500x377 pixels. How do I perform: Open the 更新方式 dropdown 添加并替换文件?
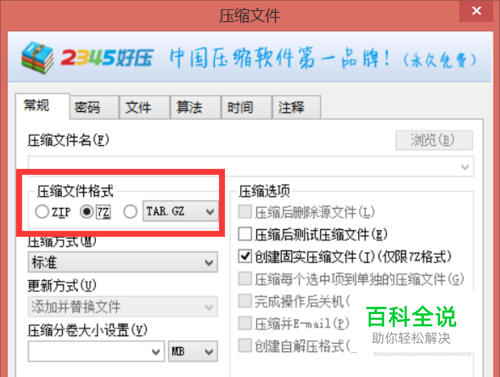point(123,306)
